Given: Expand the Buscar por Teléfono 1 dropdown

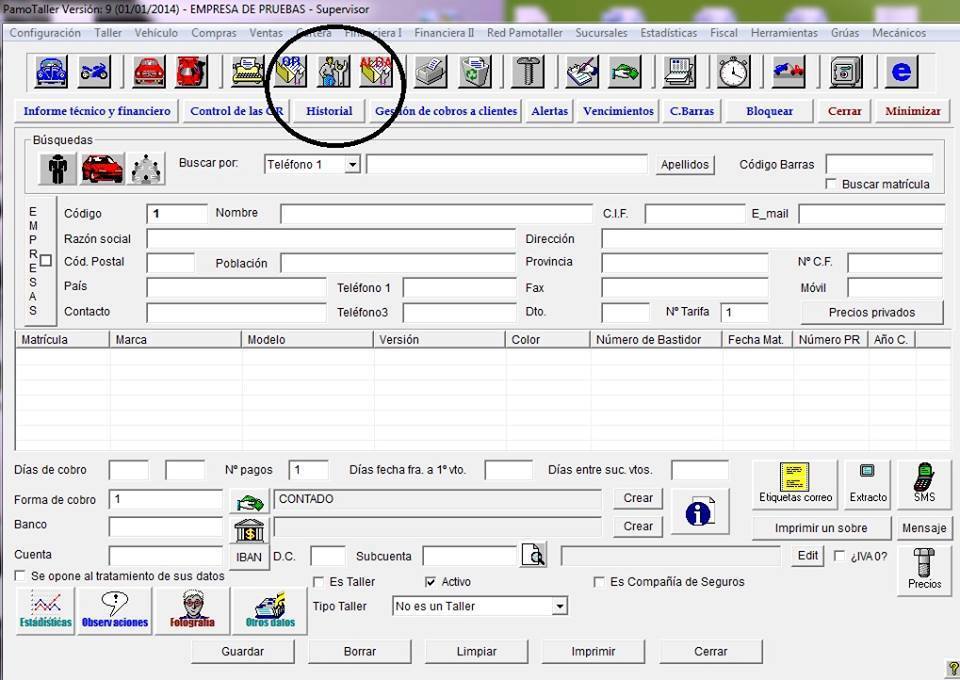Looking at the screenshot, I should 352,165.
